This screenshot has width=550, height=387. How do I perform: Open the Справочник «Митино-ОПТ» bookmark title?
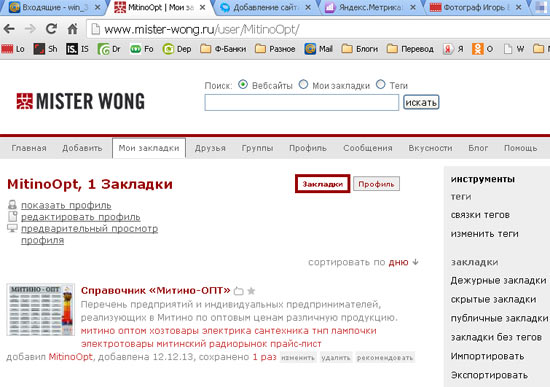coord(155,291)
